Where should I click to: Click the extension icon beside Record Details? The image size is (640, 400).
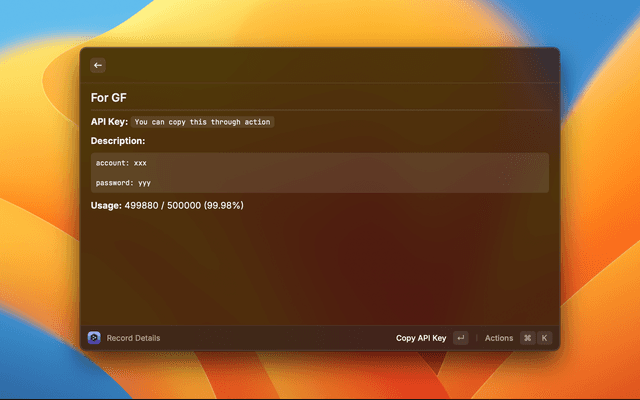pos(94,338)
